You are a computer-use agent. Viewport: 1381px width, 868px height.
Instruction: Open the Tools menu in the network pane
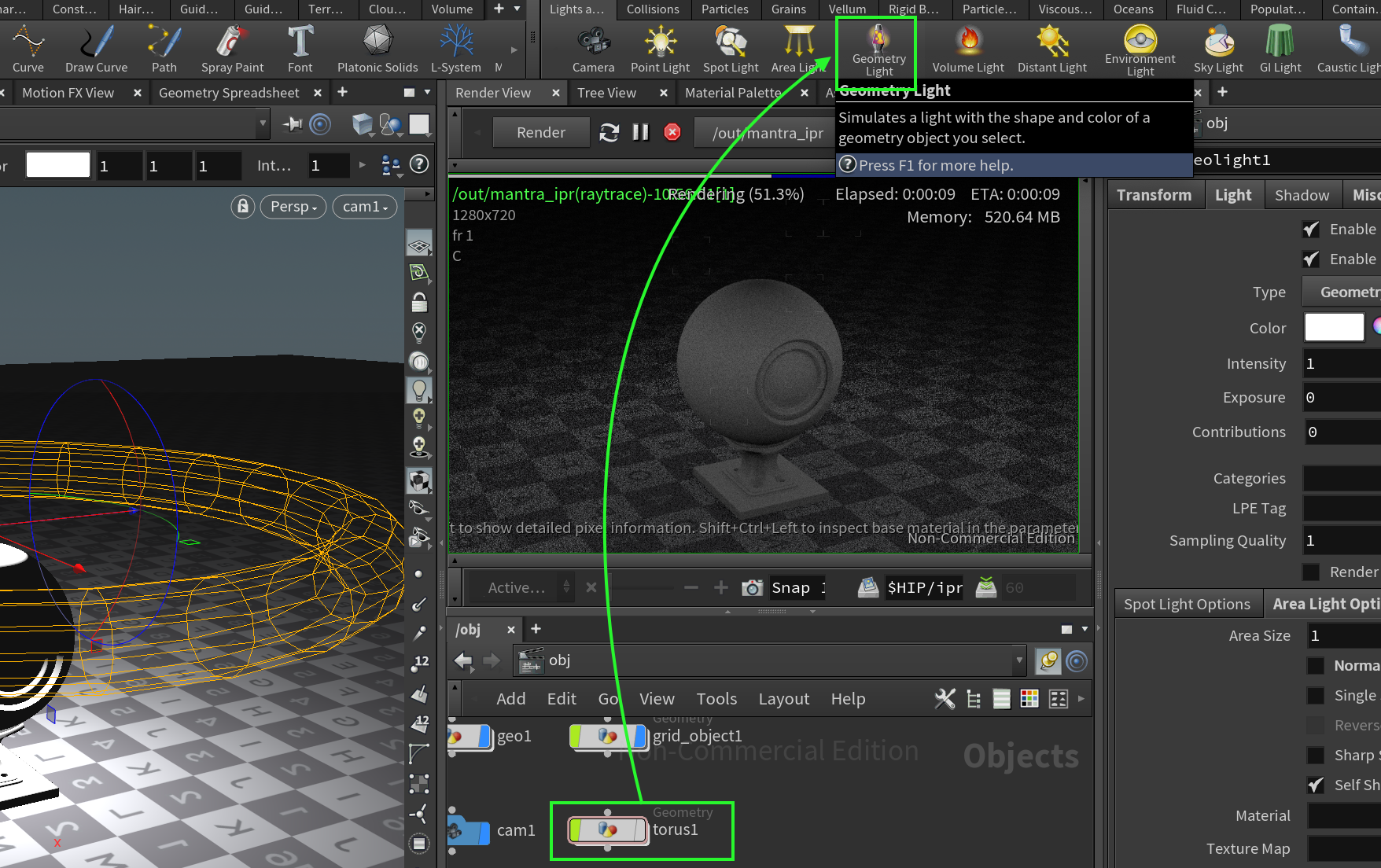[716, 698]
